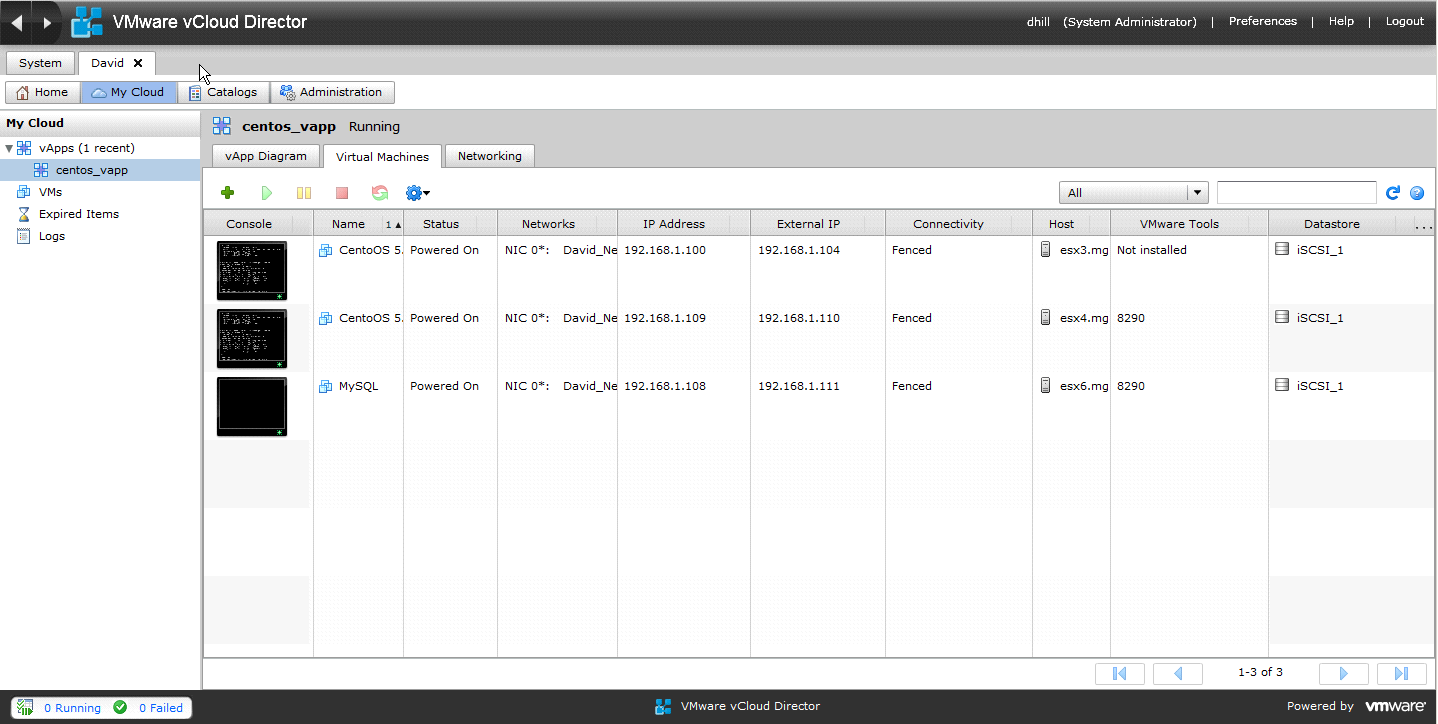This screenshot has height=724, width=1438.
Task: Select IP 192.168.1.108 cell
Action: (665, 386)
